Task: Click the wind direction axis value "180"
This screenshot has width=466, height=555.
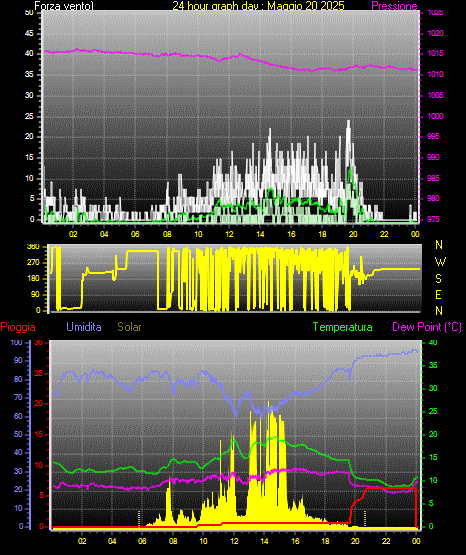Action: pos(34,279)
